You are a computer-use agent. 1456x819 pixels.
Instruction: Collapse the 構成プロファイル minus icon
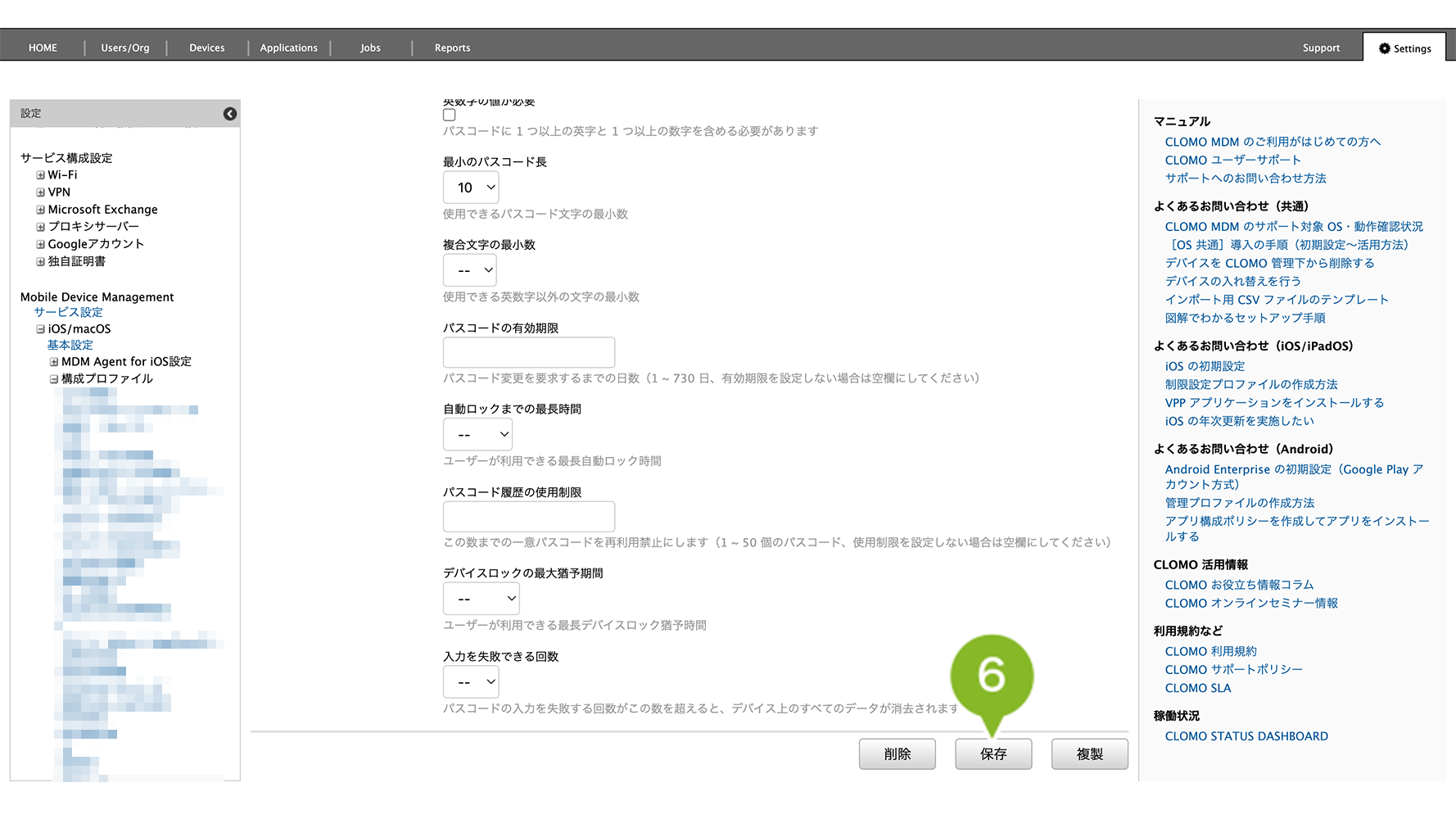click(x=54, y=379)
